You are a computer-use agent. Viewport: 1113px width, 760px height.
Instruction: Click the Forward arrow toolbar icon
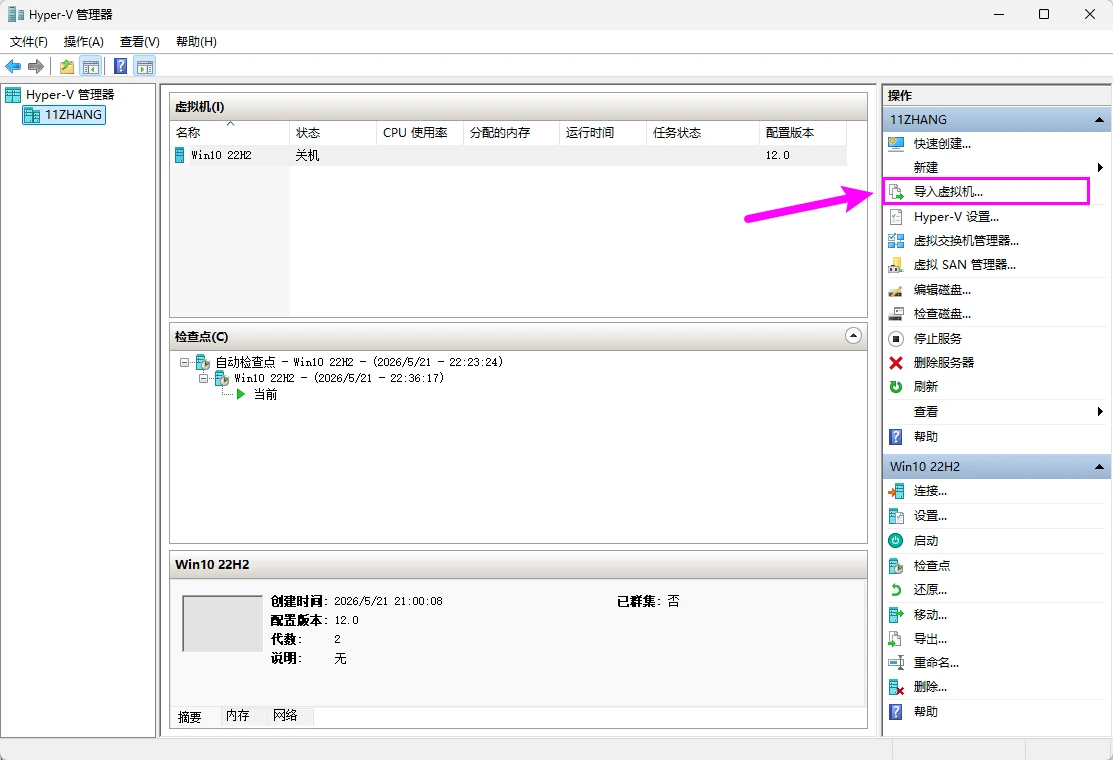coord(35,67)
